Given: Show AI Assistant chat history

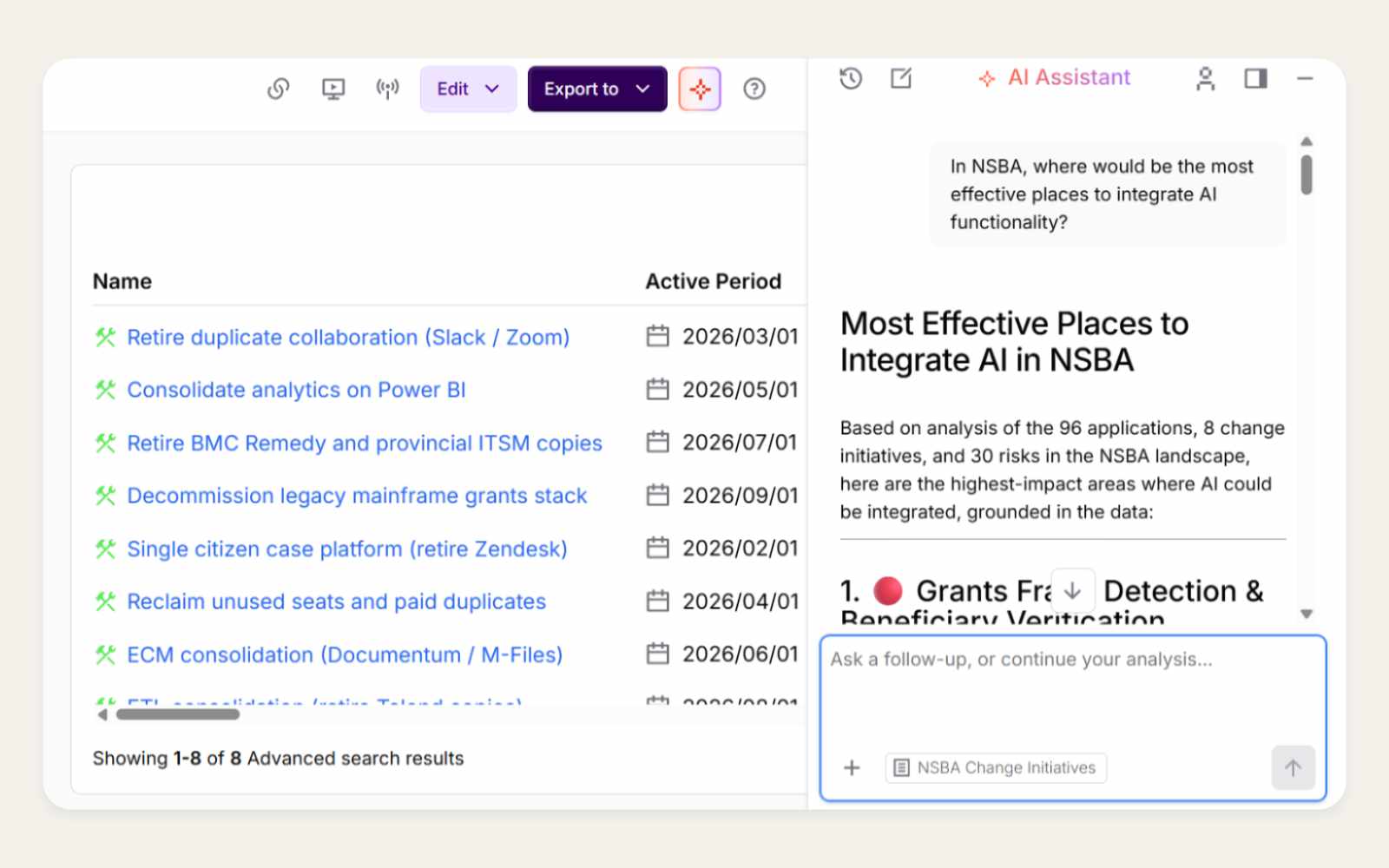Looking at the screenshot, I should point(851,78).
